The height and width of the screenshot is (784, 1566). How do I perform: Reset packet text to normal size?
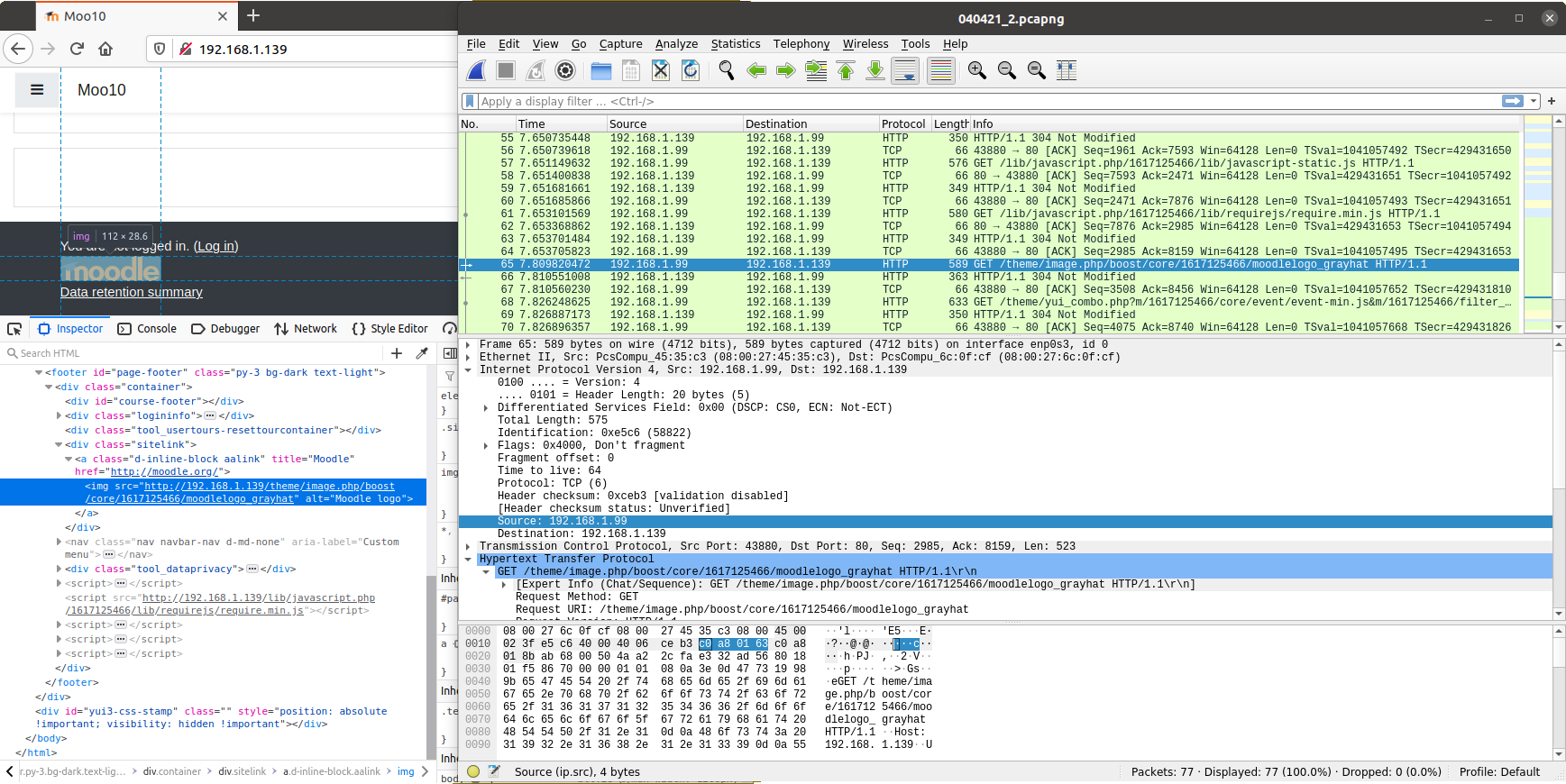(x=1037, y=70)
